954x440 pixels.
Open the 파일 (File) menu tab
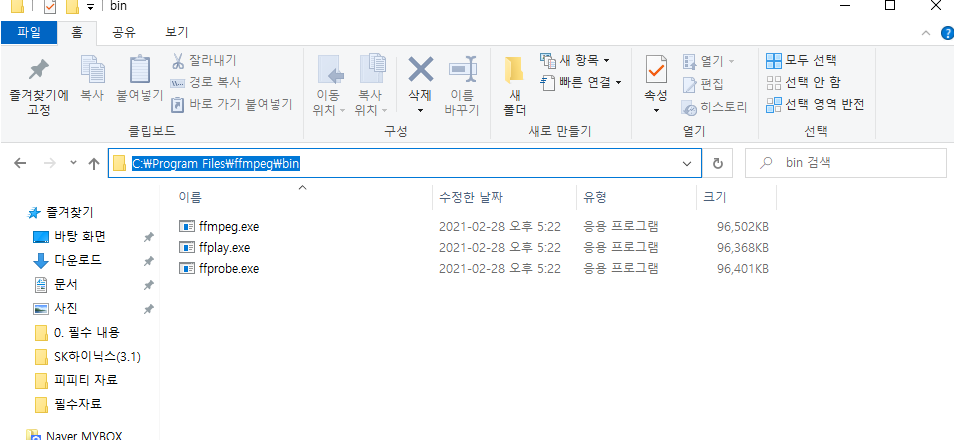pos(29,32)
